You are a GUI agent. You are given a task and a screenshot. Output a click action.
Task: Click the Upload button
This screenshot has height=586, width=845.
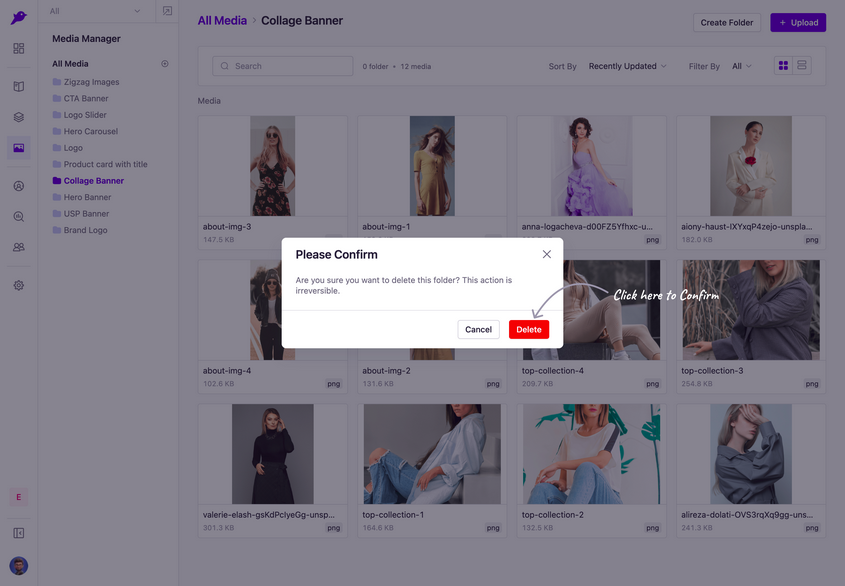pos(798,23)
